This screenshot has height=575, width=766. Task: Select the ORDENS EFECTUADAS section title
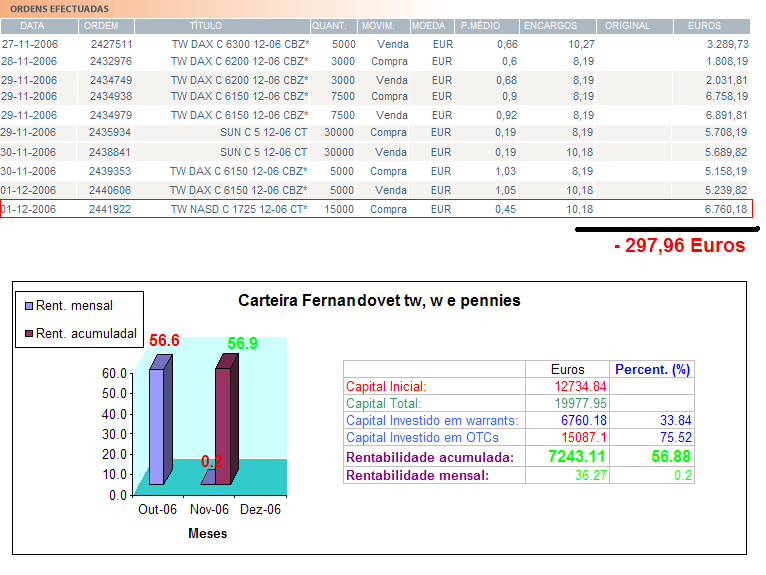[60, 9]
